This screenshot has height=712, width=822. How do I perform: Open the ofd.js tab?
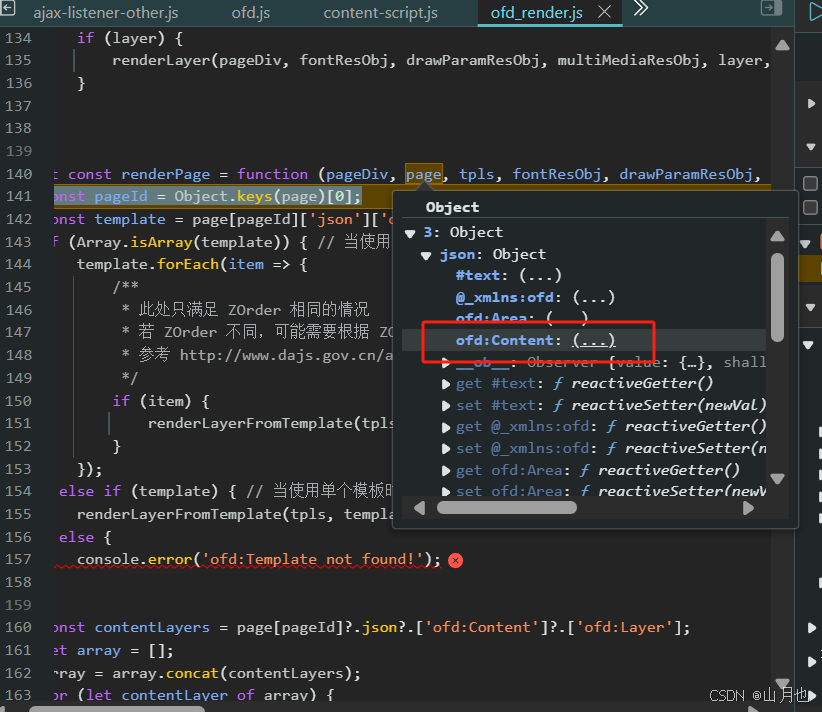pos(251,13)
